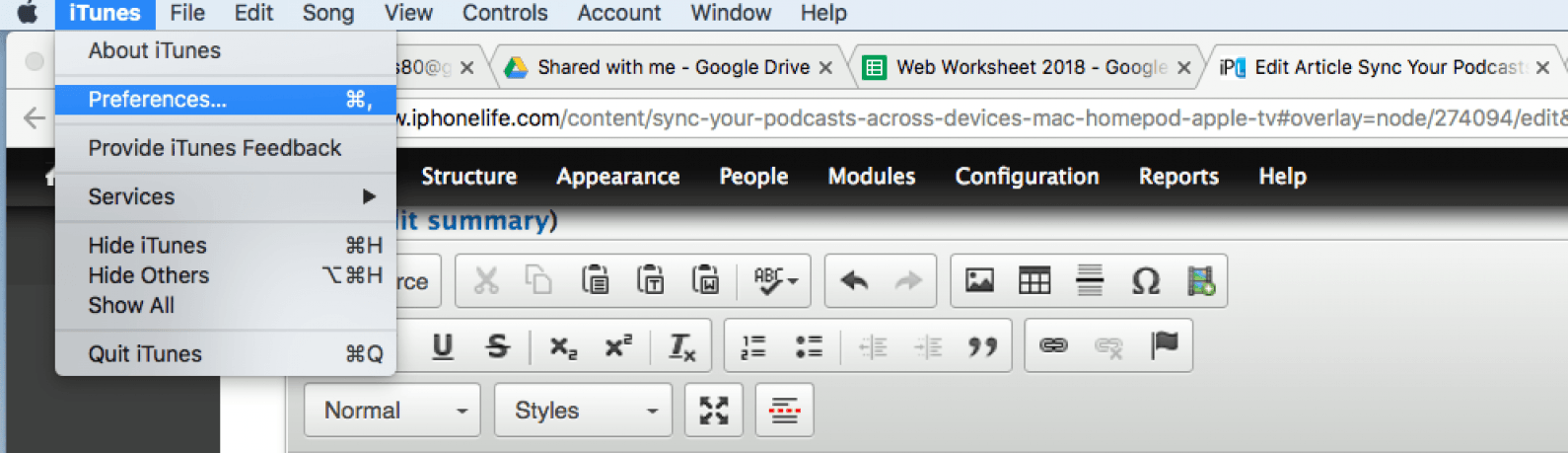Click the Unlink icon

pos(1108,346)
